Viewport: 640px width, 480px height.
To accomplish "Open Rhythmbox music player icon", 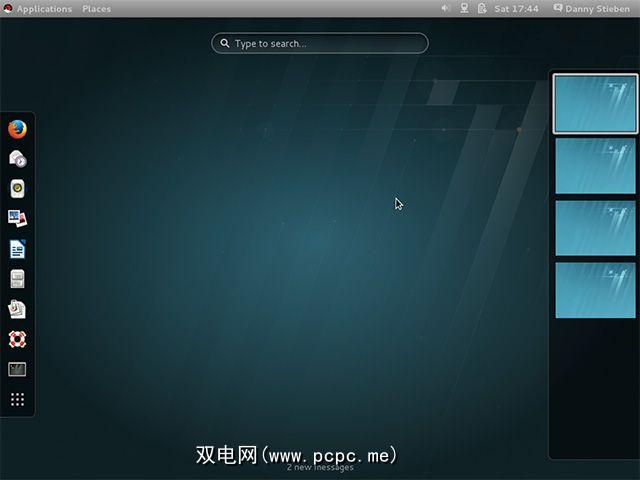I will (x=17, y=189).
